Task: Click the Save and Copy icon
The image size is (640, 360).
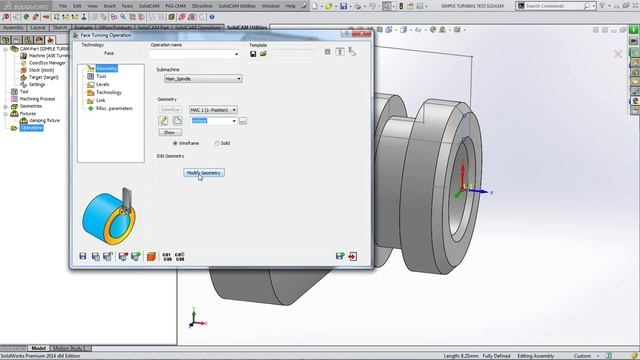Action: click(96, 256)
